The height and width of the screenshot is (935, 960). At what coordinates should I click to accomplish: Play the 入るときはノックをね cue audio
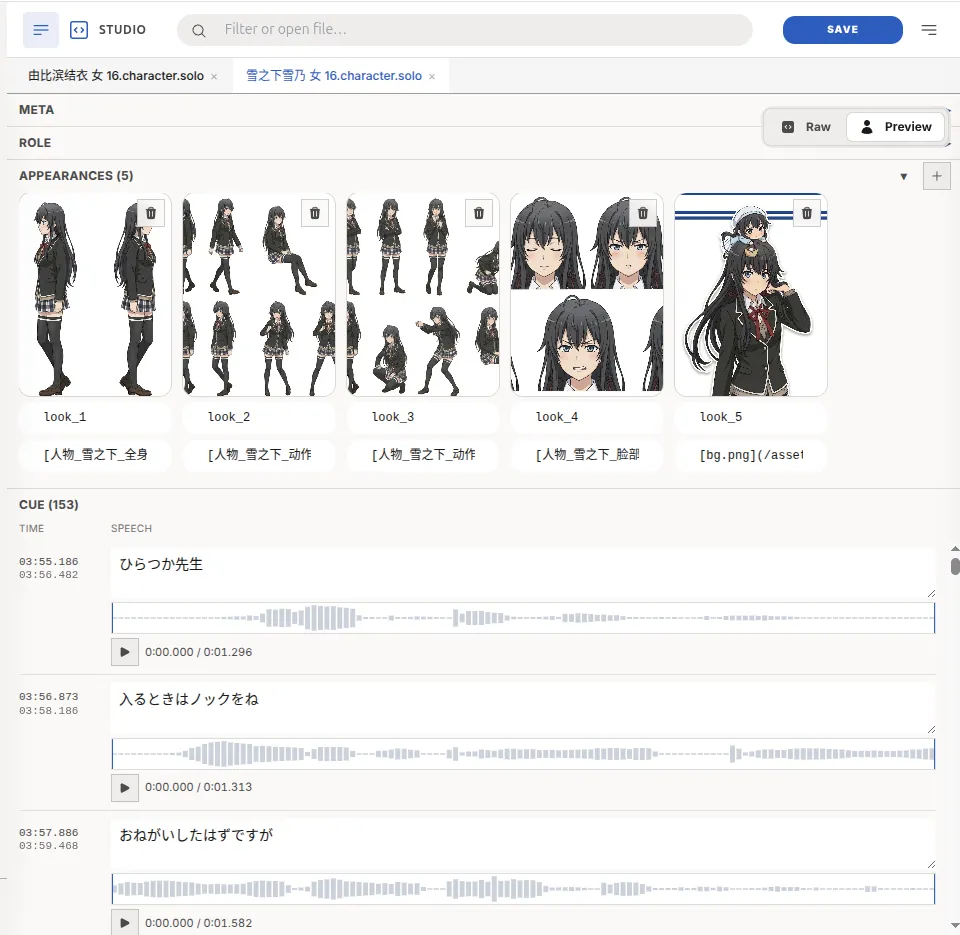point(125,787)
